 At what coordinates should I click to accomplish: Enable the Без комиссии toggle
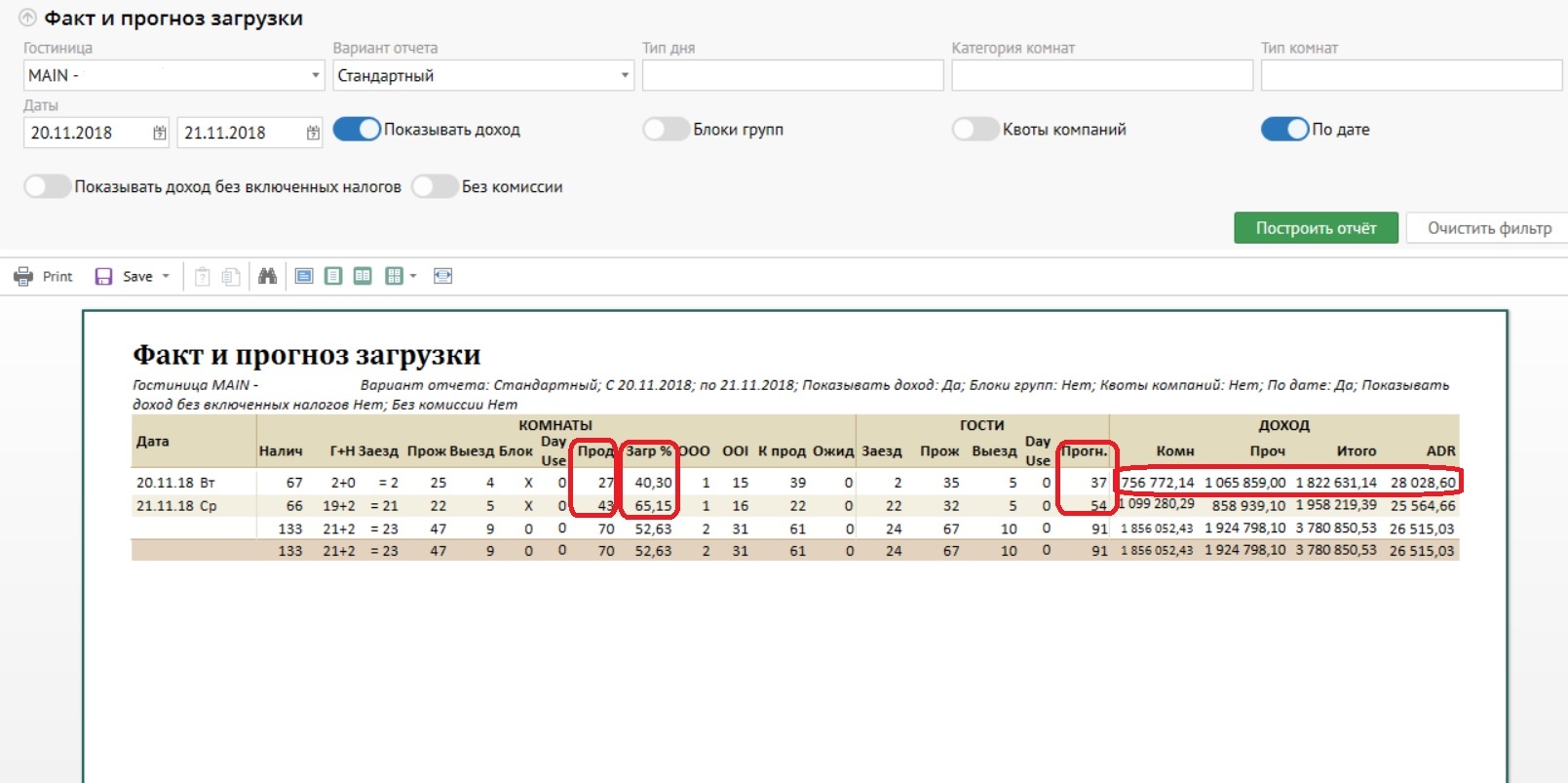435,186
